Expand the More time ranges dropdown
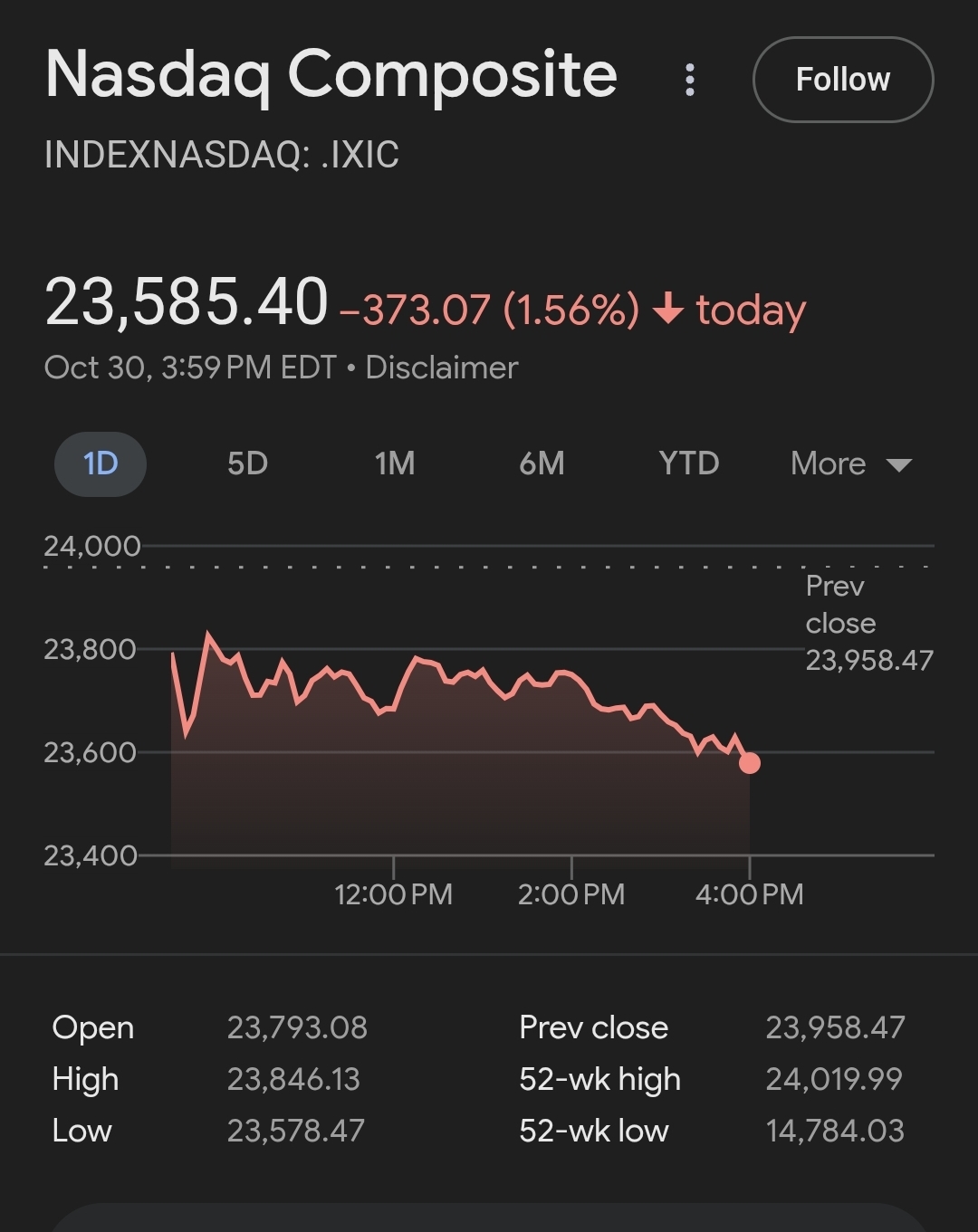 [x=829, y=463]
